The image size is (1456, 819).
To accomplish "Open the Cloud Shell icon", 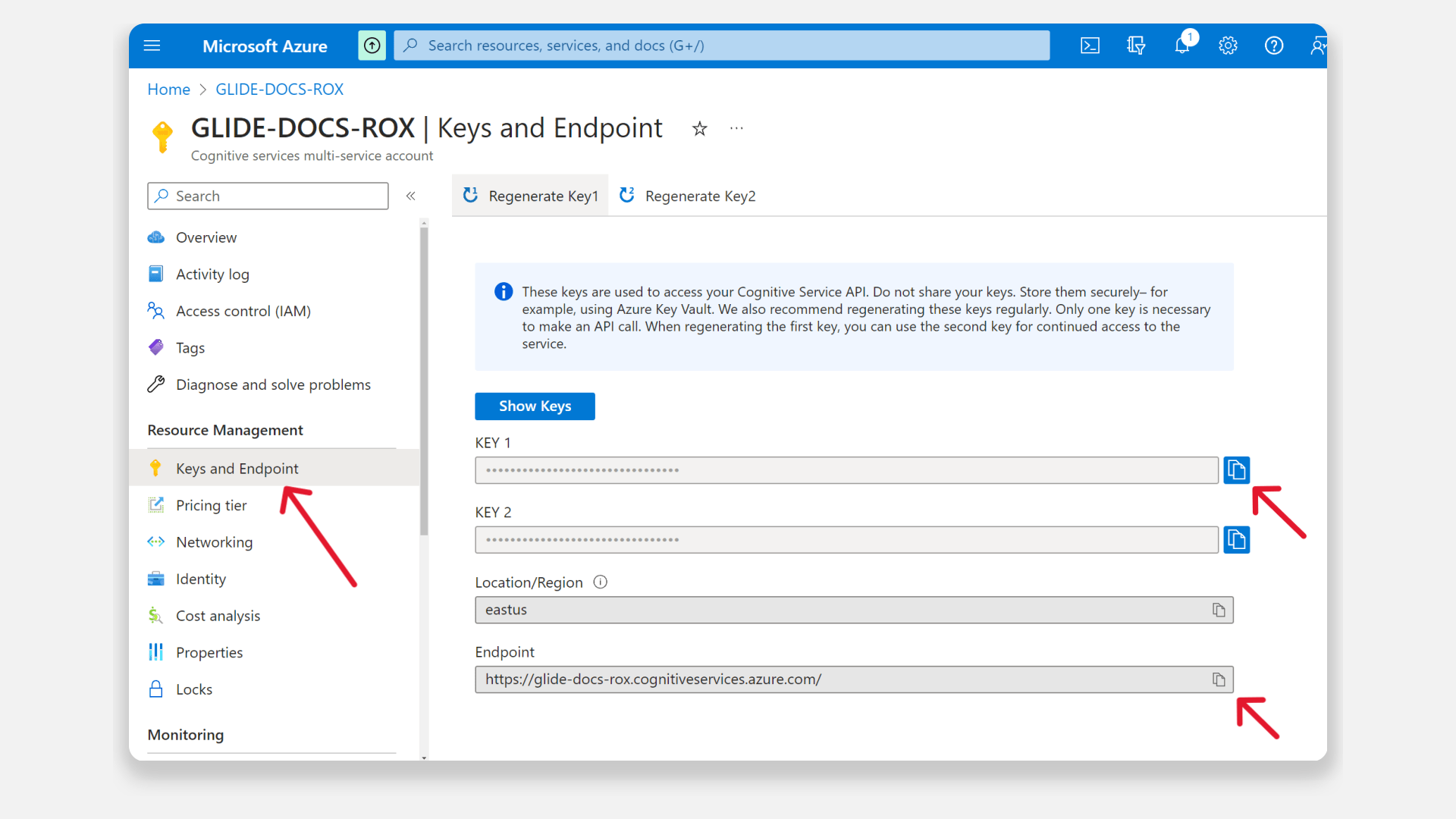I will (1090, 45).
